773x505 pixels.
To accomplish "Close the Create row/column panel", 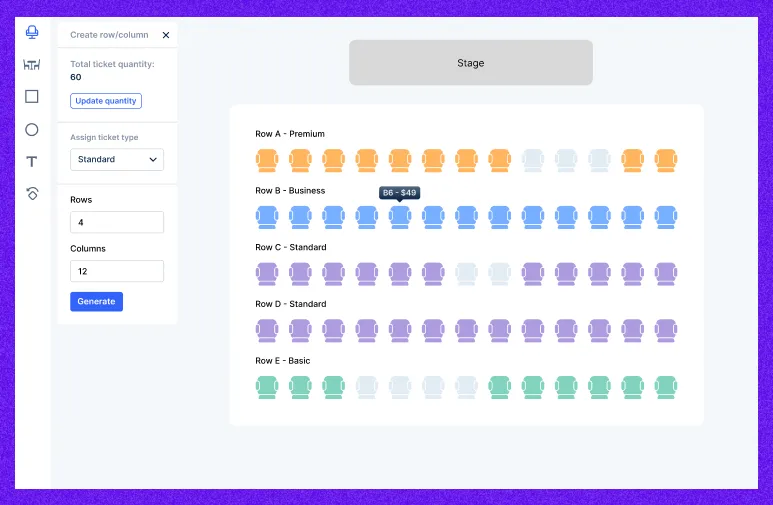I will click(x=166, y=35).
